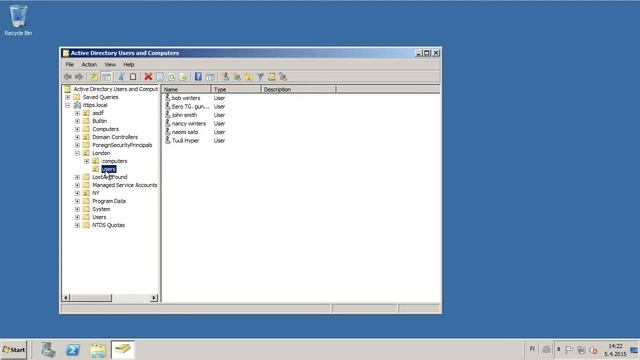Open filter options with the funnel icon
The height and width of the screenshot is (360, 640).
(260, 77)
